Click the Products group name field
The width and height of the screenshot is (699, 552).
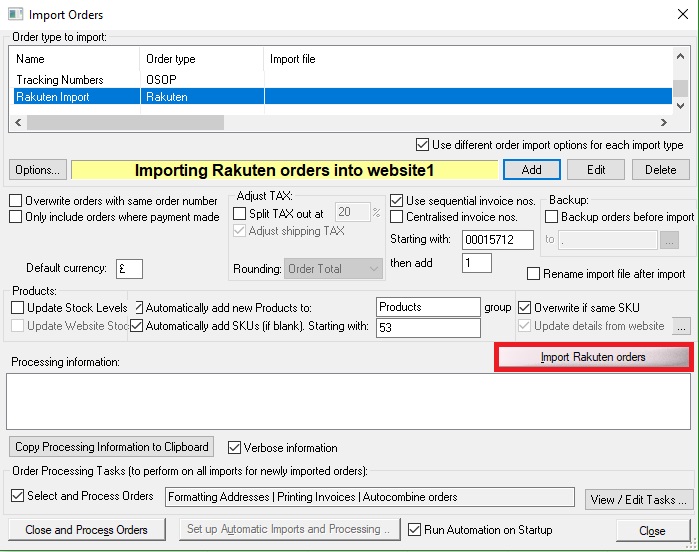428,307
